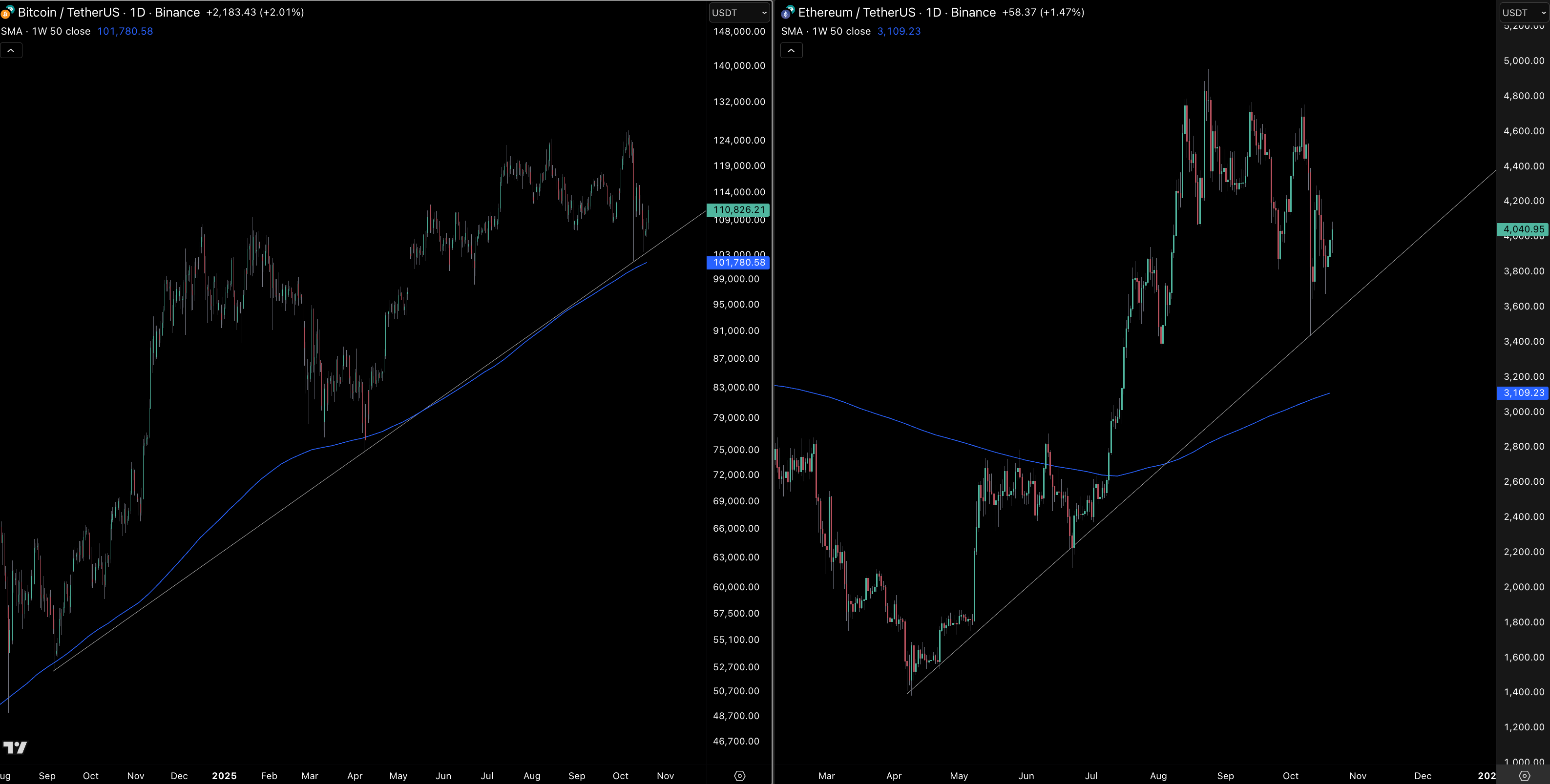Click the 2025 marker on the Bitcoin time axis
This screenshot has width=1550, height=784.
point(224,776)
